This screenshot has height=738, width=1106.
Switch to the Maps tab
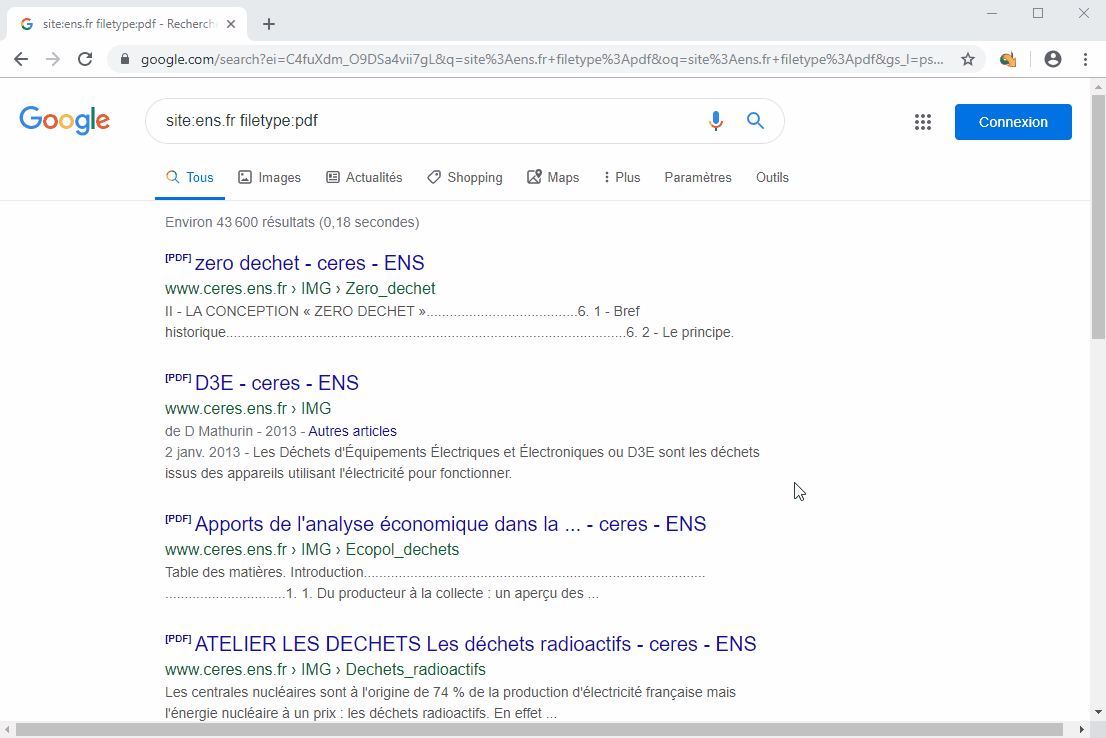point(553,178)
